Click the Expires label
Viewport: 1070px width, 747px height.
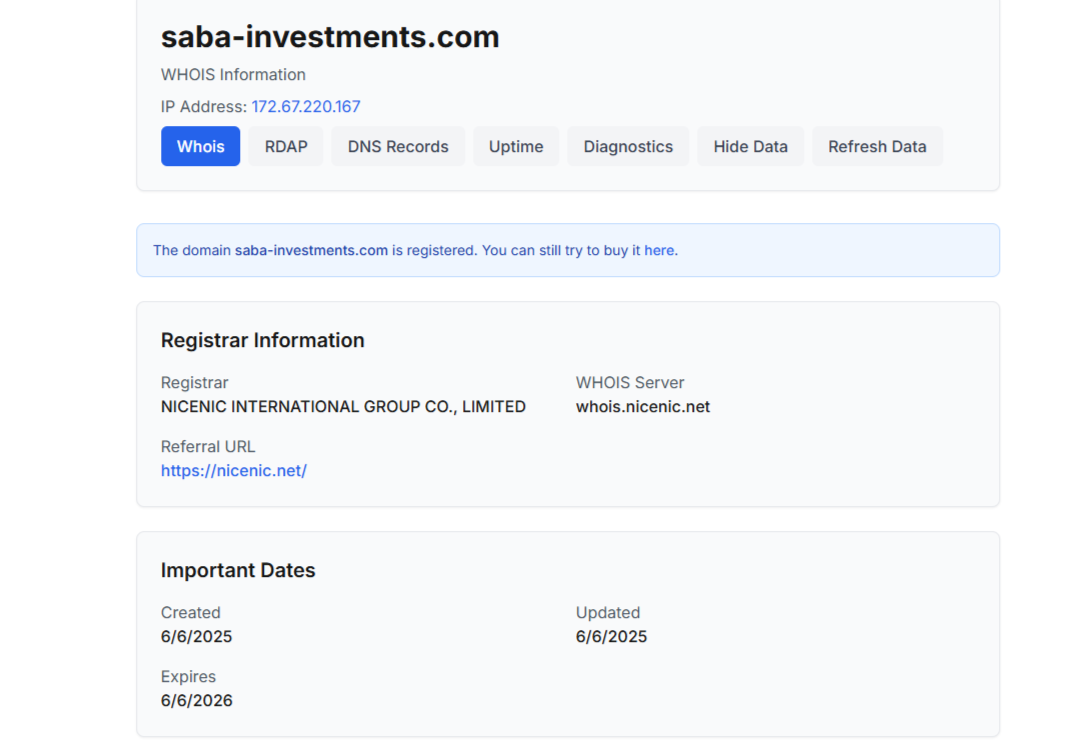pos(188,677)
